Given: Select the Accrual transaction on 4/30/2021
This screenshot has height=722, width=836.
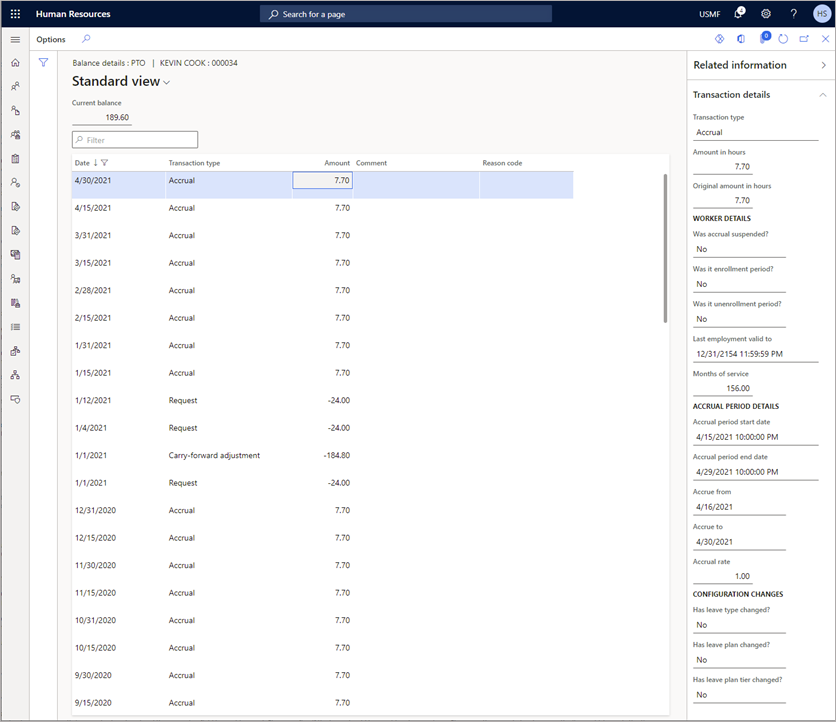Looking at the screenshot, I should [200, 180].
